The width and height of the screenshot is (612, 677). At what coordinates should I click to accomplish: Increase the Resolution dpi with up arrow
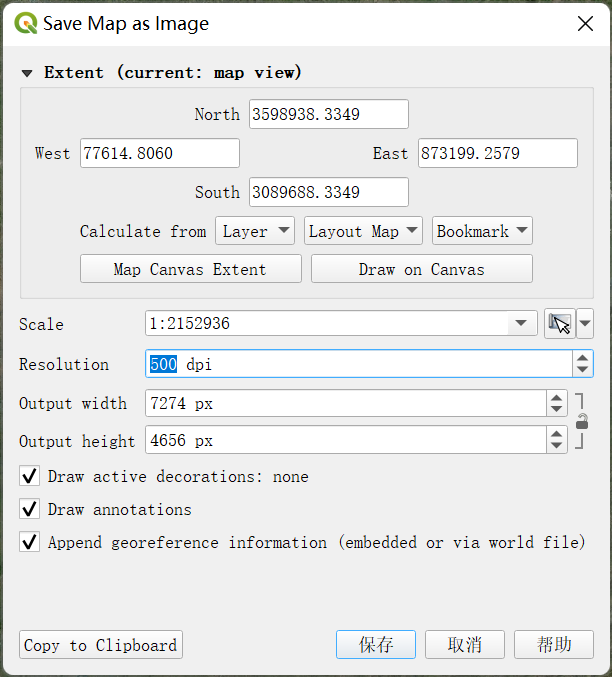(x=583, y=358)
